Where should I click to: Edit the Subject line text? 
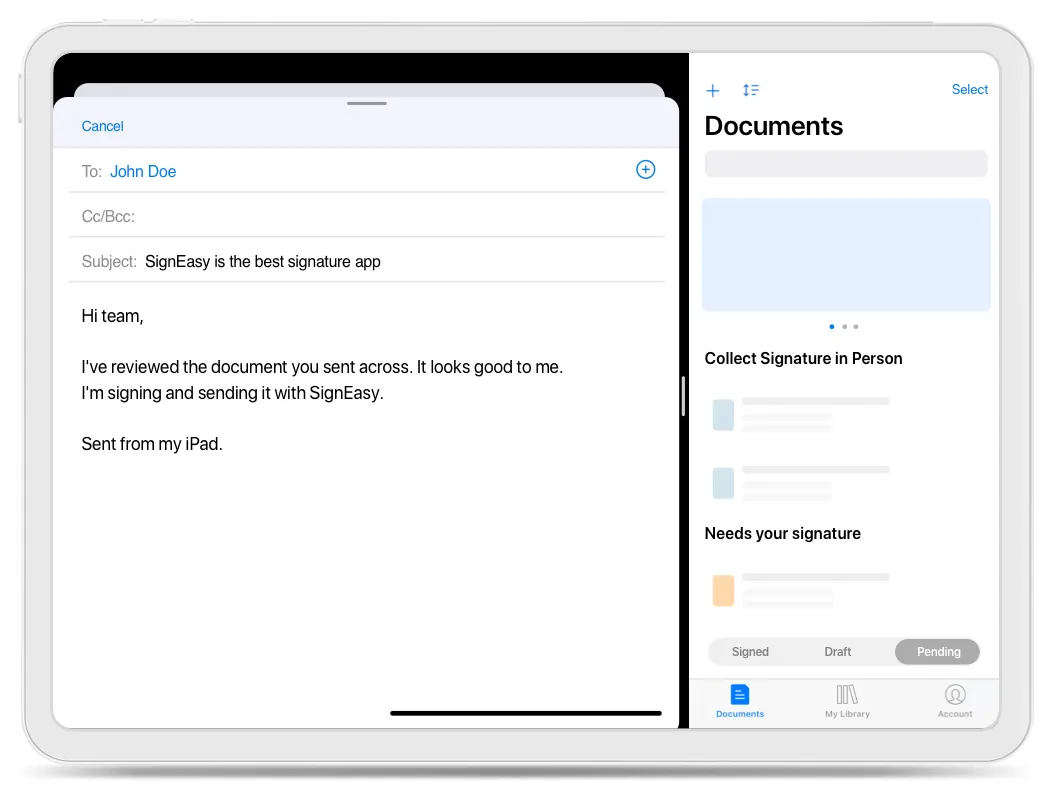coord(263,261)
